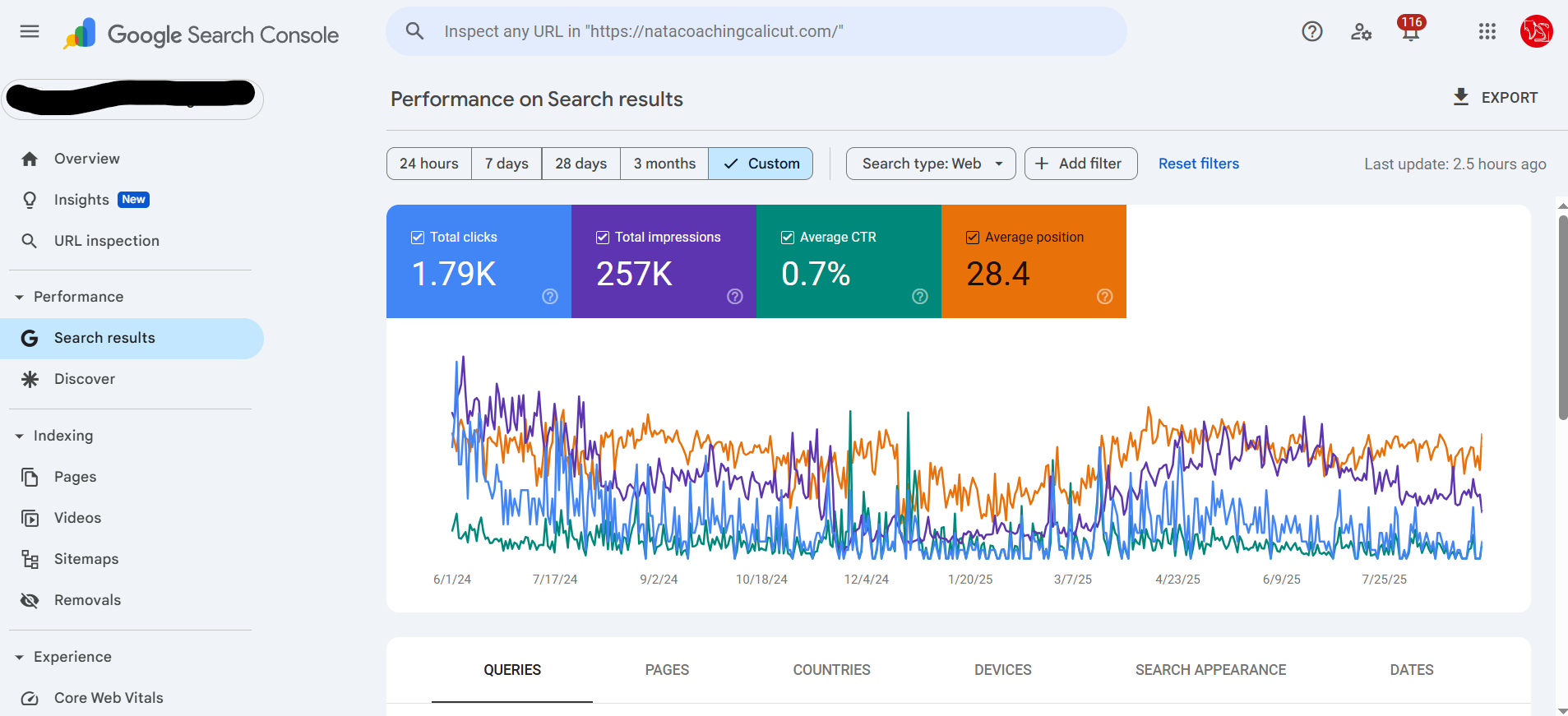This screenshot has width=1568, height=716.
Task: Click the Last update: 2.5 hours ago text
Action: point(1455,164)
